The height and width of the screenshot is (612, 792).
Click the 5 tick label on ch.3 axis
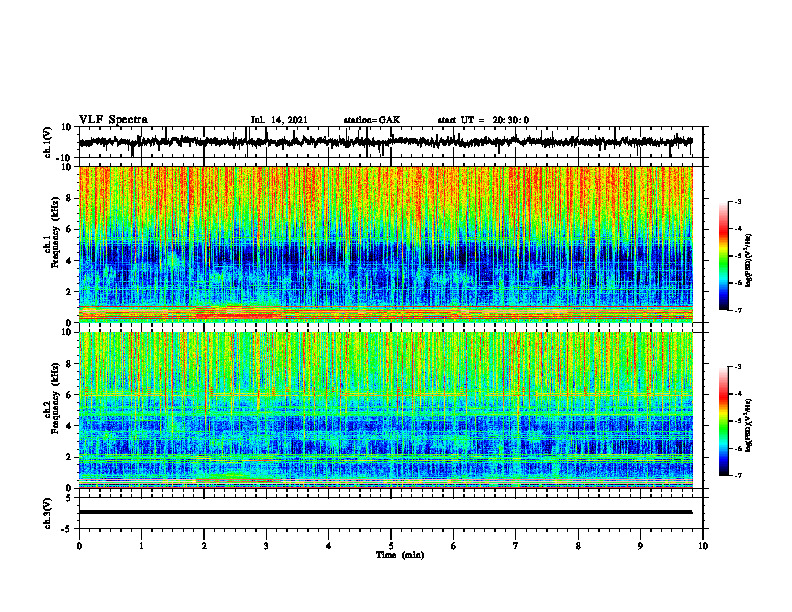point(69,498)
